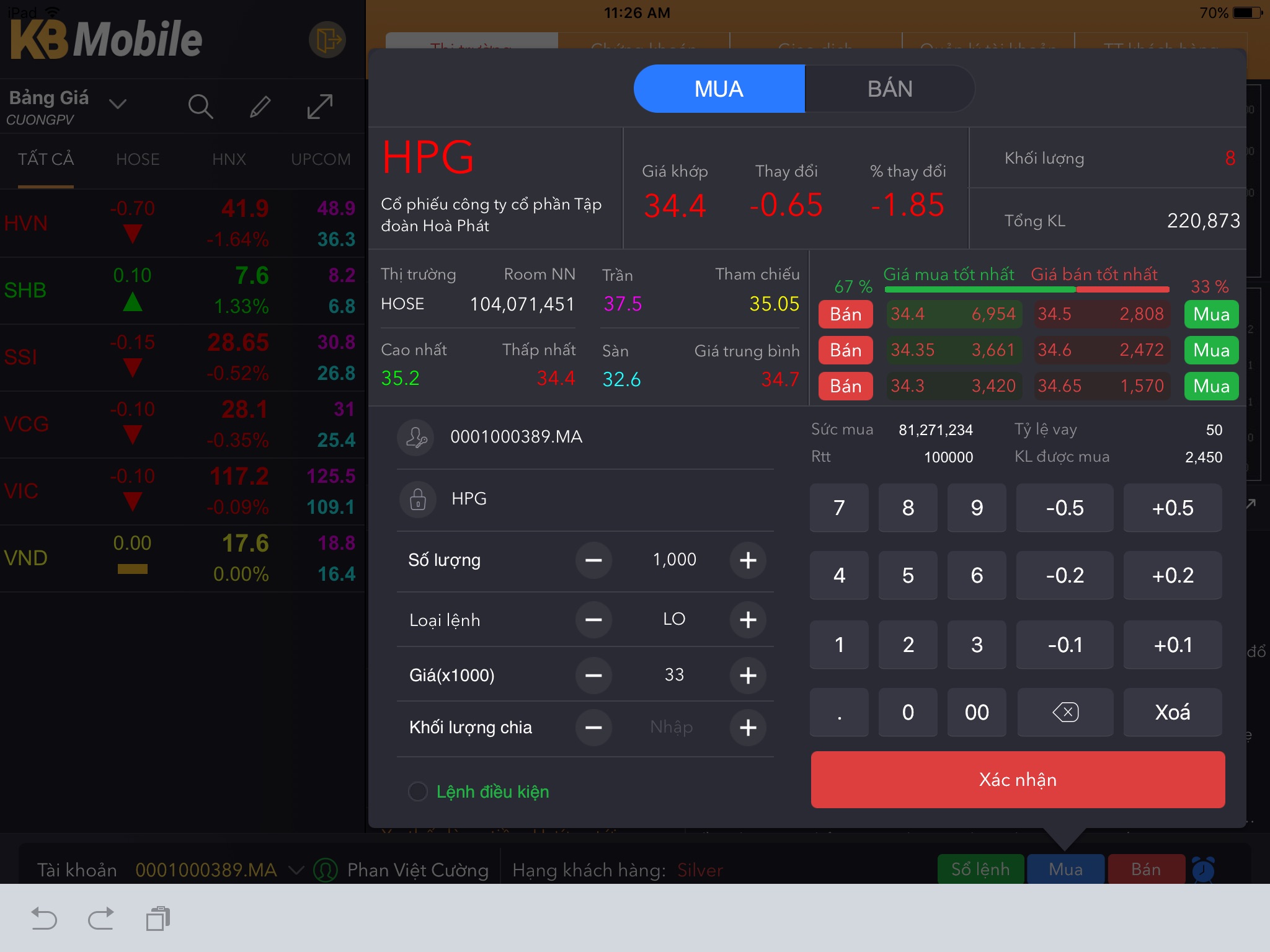Screen dimensions: 1270x952
Task: Tap the backspace key on keypad
Action: click(x=1065, y=712)
